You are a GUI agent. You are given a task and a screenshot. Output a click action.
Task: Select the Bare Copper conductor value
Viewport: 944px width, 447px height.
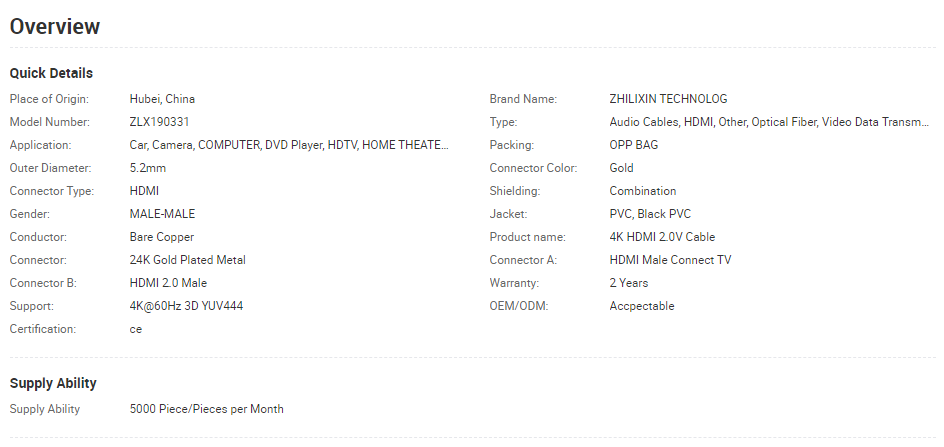coord(161,237)
